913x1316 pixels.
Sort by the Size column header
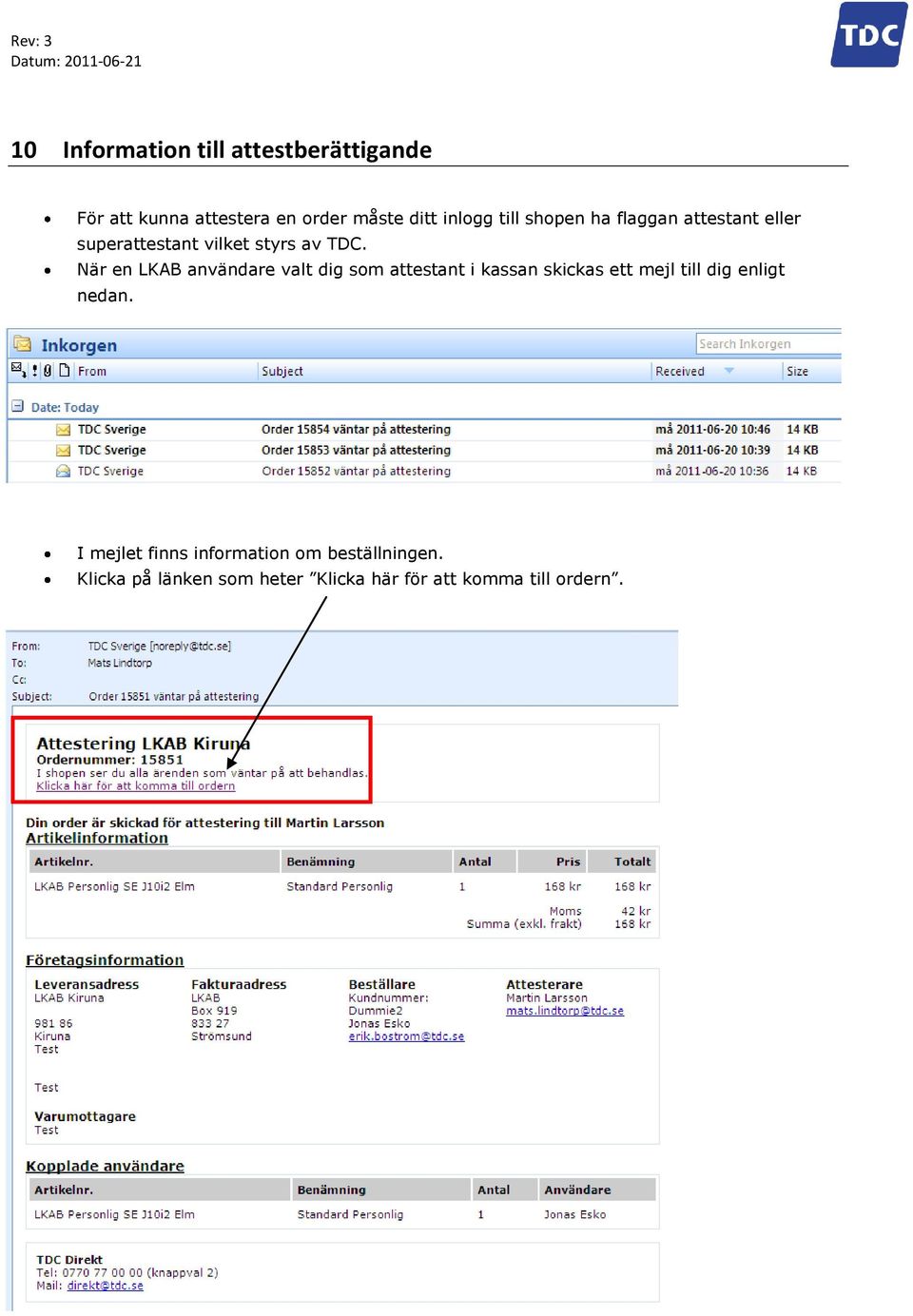[x=797, y=372]
